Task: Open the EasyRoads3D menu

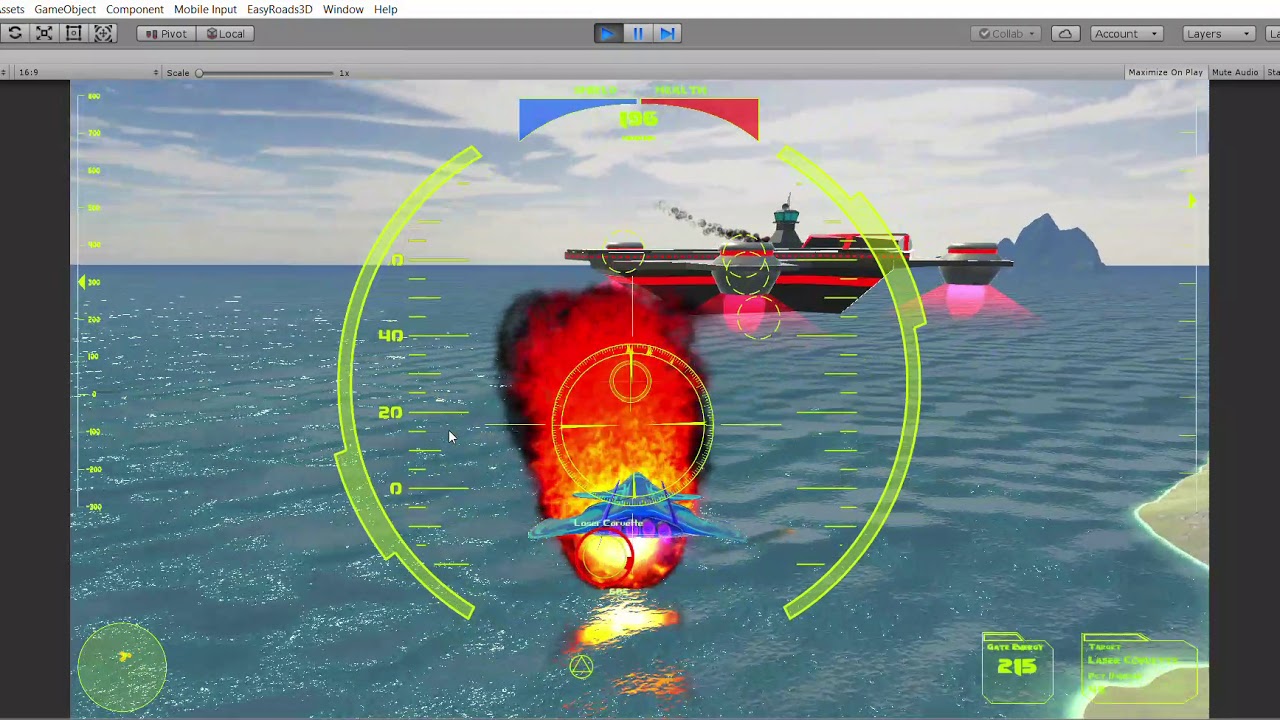Action: click(x=279, y=9)
